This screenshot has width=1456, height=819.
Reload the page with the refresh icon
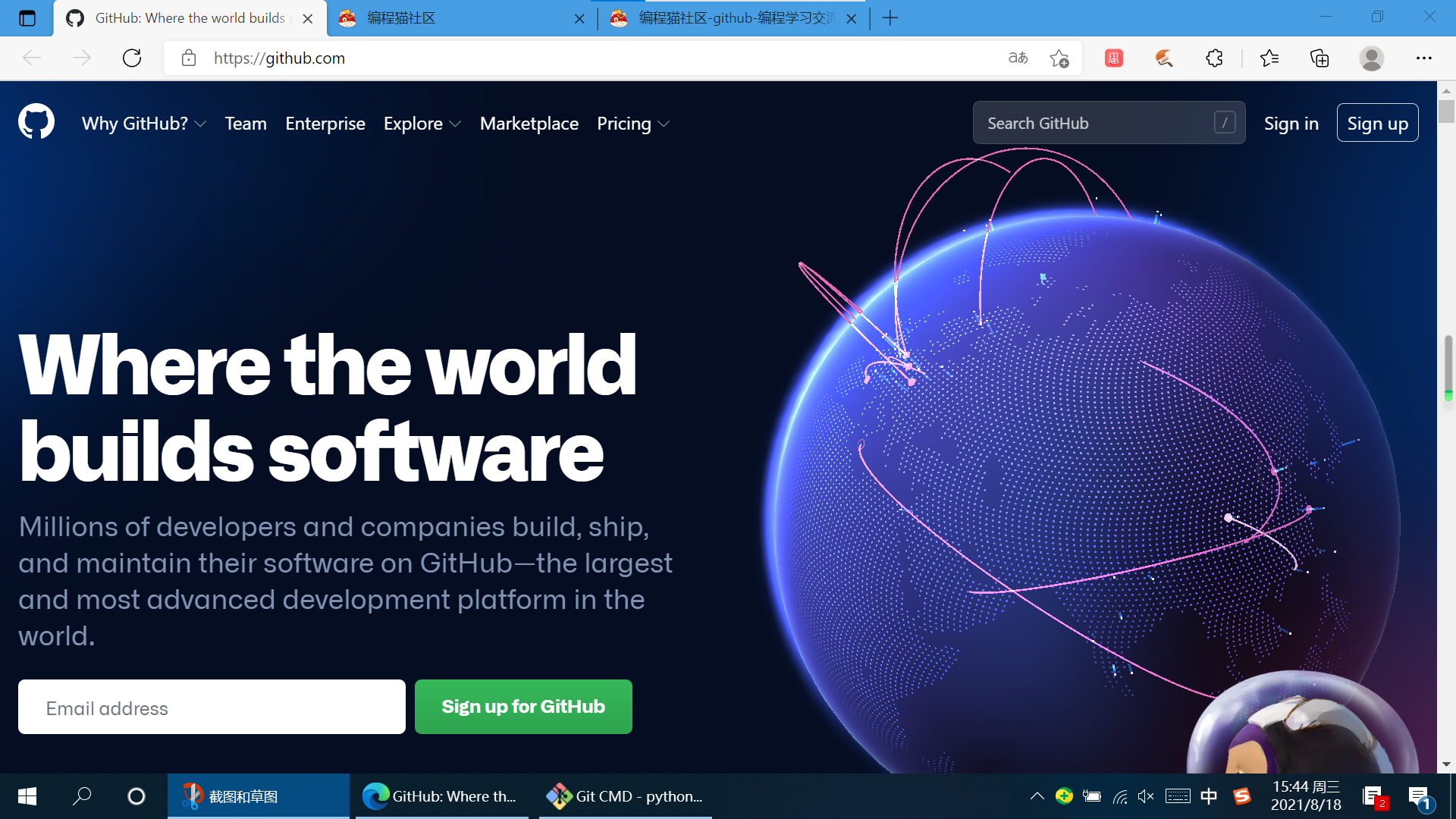pyautogui.click(x=132, y=58)
